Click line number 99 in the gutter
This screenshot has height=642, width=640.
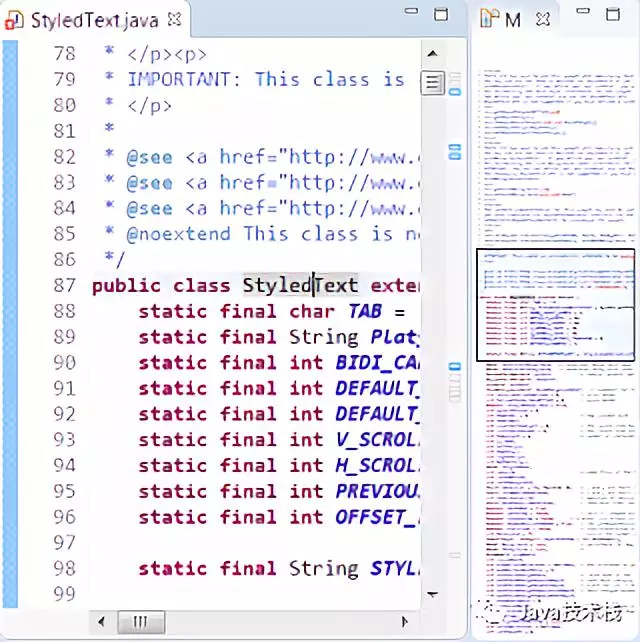click(x=65, y=594)
